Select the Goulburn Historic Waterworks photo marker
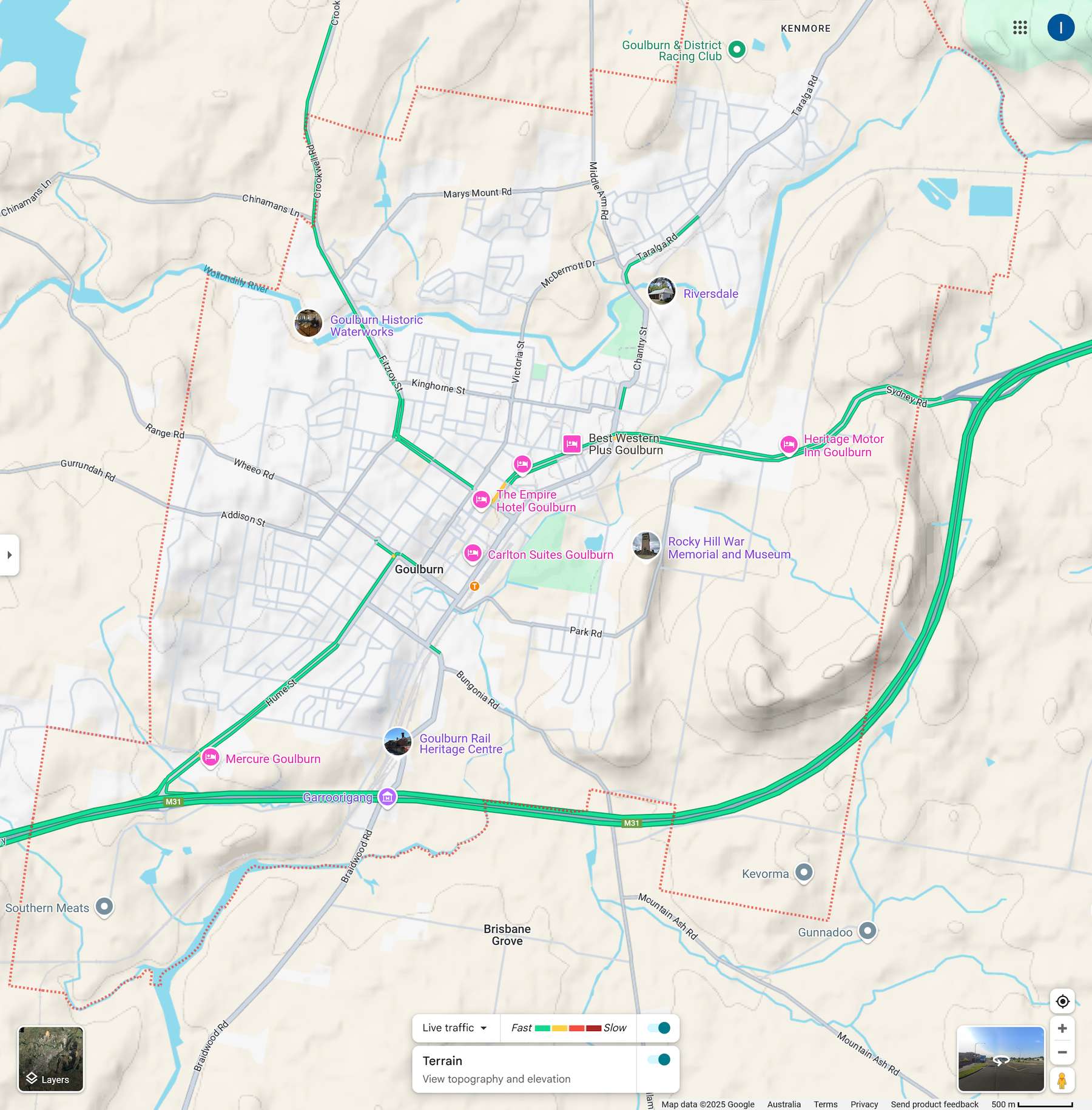 [x=308, y=323]
